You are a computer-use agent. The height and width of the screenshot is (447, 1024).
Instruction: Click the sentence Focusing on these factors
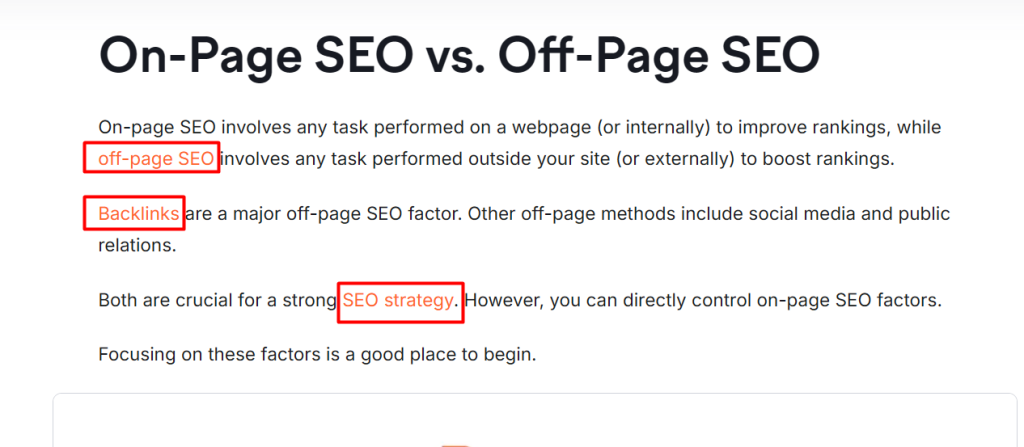coord(317,355)
